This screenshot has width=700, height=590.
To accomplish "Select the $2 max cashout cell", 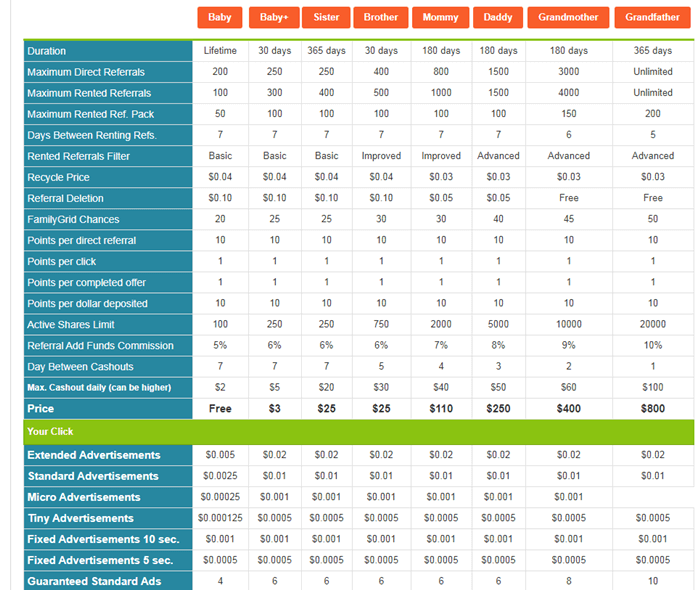I will [x=220, y=387].
